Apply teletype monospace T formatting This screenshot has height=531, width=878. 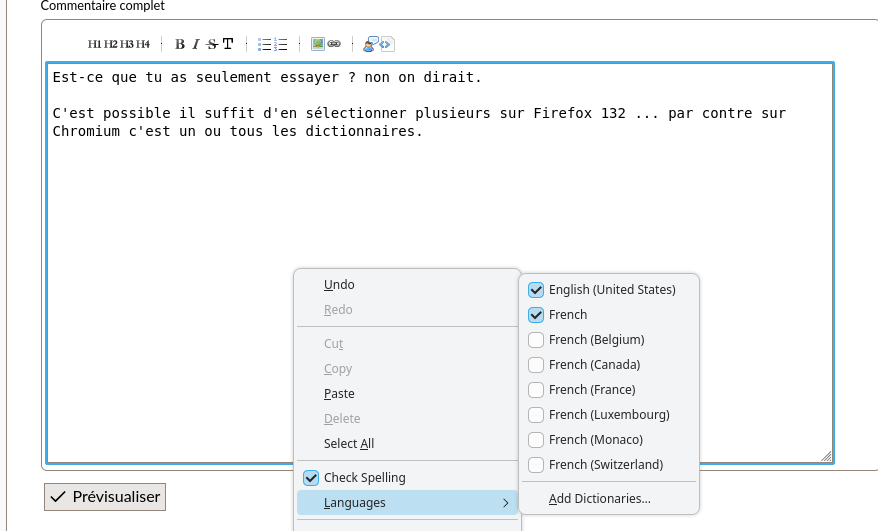[x=228, y=44]
